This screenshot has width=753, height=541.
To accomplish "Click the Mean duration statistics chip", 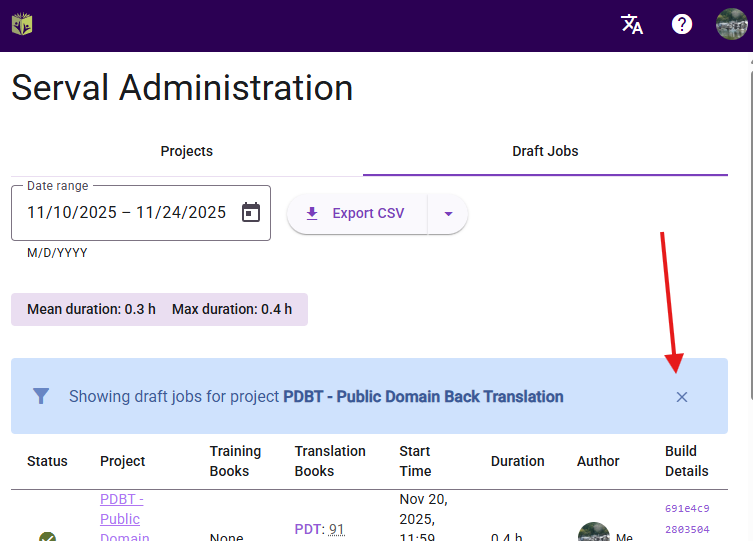I will click(91, 309).
